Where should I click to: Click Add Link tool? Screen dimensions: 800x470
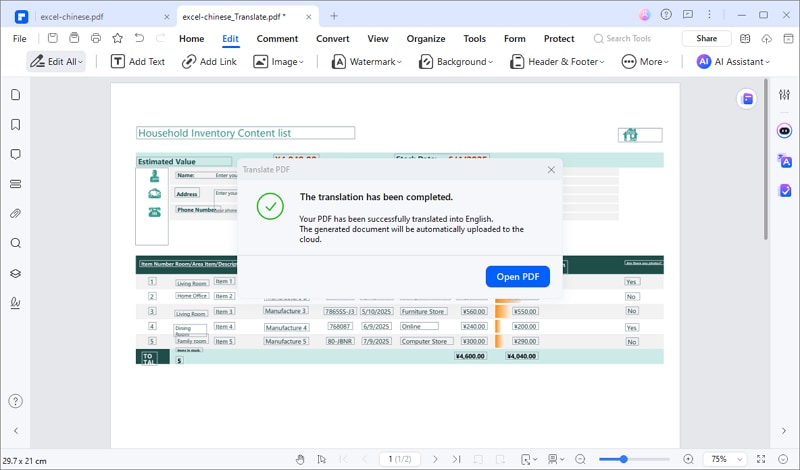pyautogui.click(x=209, y=62)
